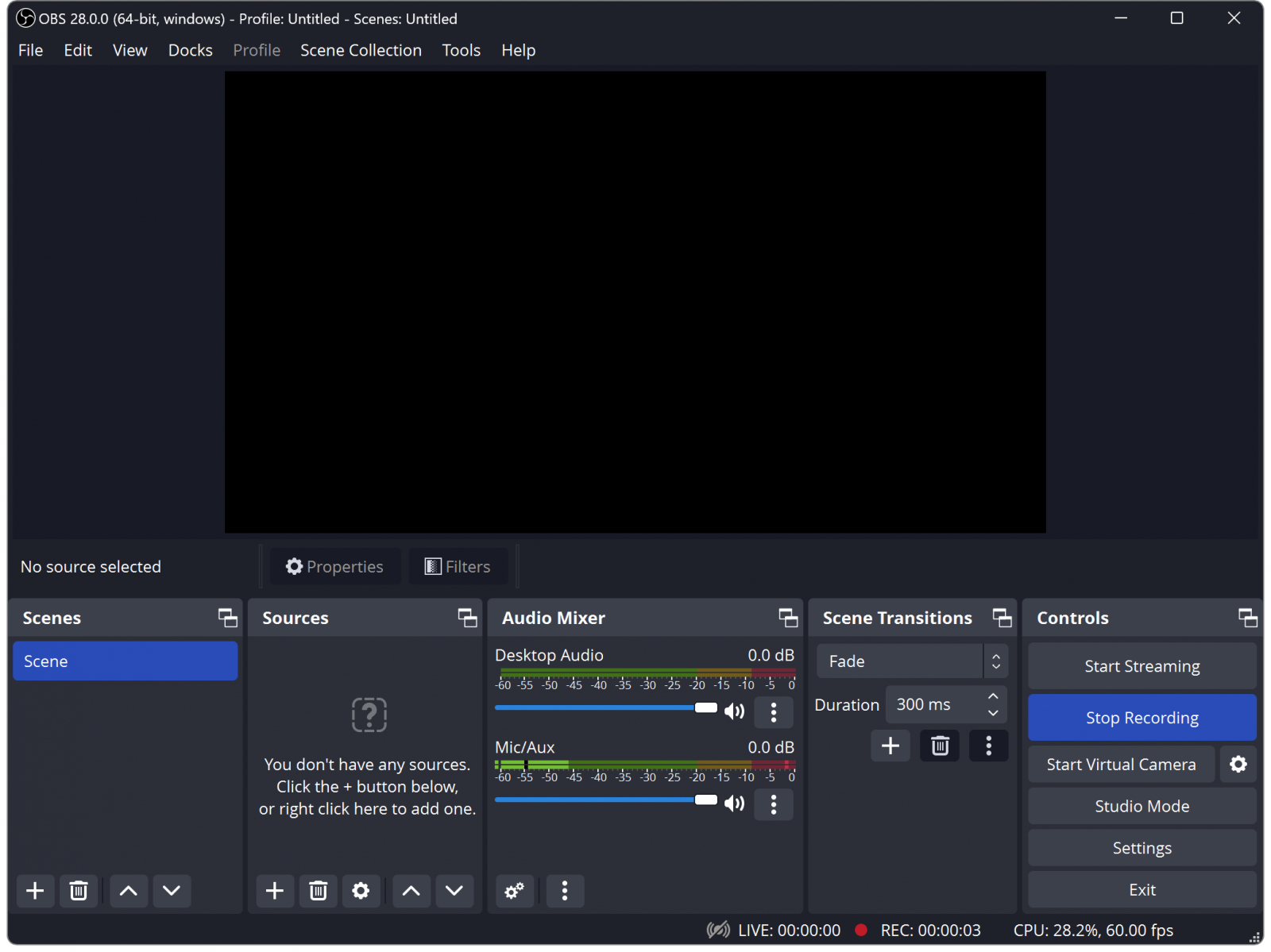Viewport: 1271px width, 952px height.
Task: Move scene down arrow in Scenes panel
Action: point(172,890)
